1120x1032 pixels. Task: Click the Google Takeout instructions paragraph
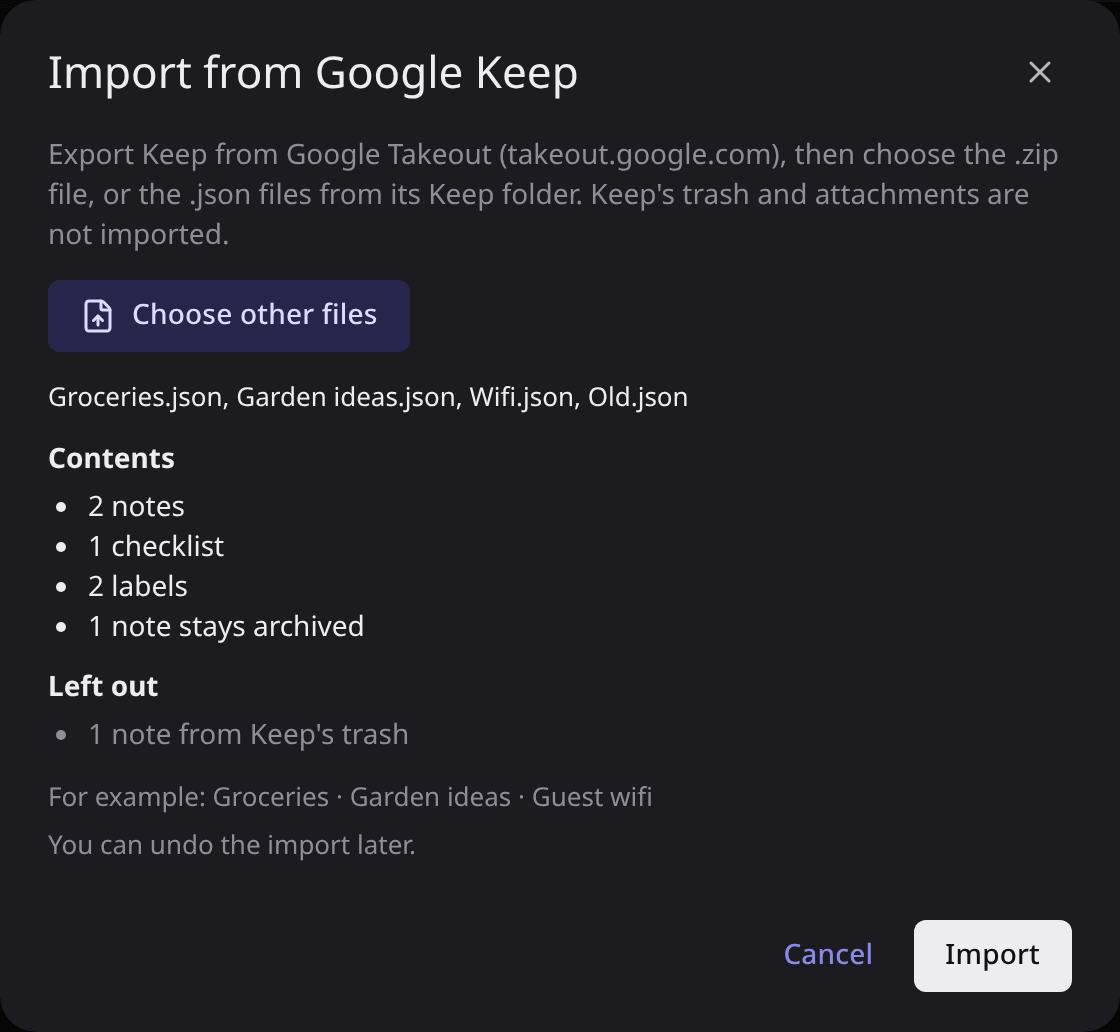coord(554,194)
